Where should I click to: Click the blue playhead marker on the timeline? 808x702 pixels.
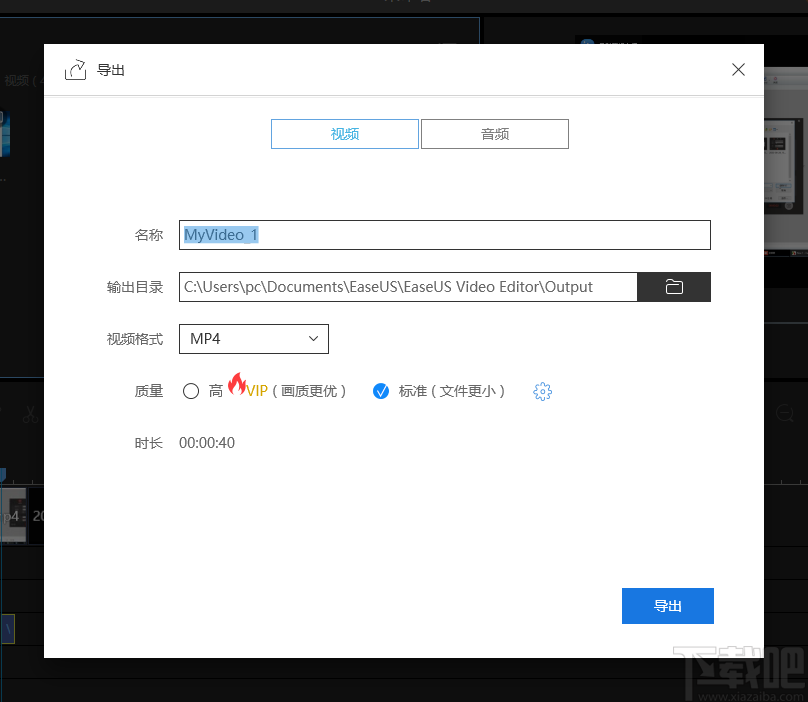4,471
